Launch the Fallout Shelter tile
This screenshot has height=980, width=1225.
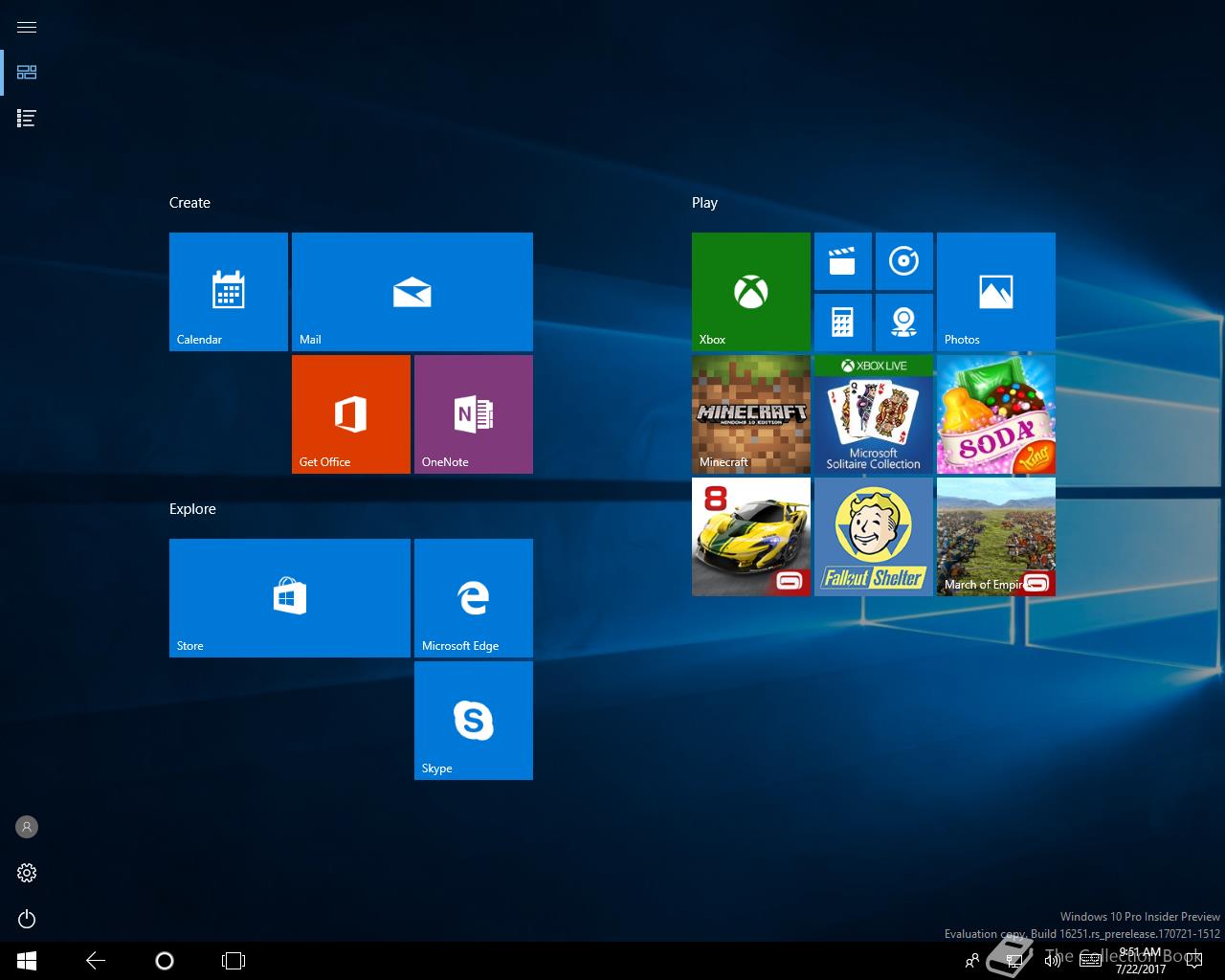click(x=874, y=537)
